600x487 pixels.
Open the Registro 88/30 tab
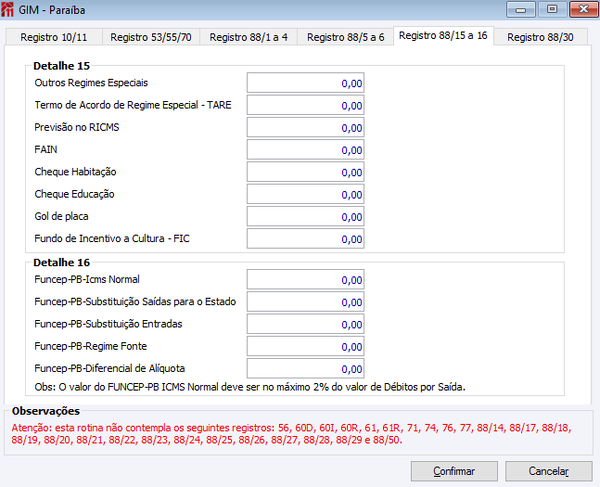tap(540, 37)
